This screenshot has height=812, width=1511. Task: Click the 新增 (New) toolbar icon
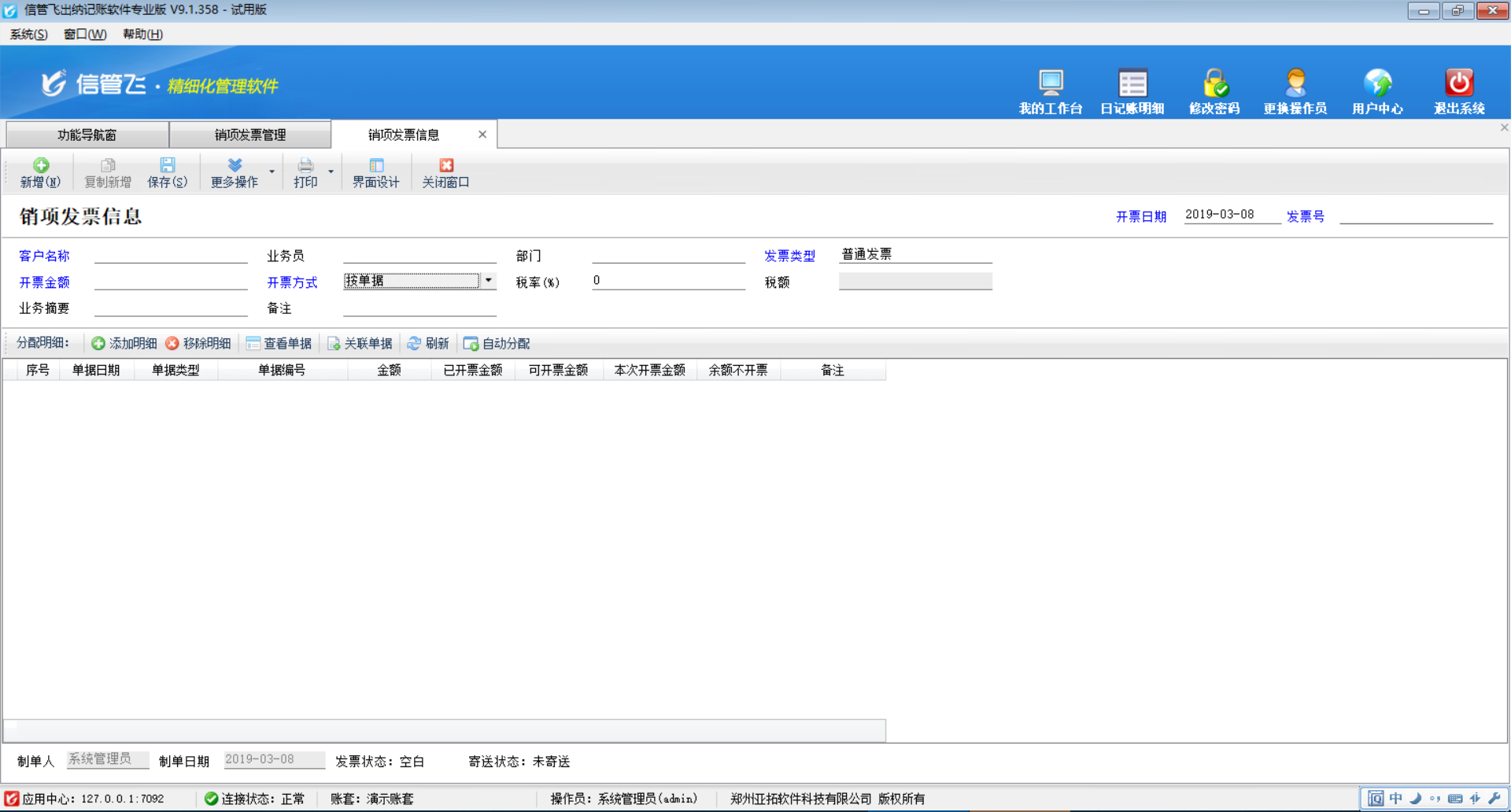click(40, 172)
